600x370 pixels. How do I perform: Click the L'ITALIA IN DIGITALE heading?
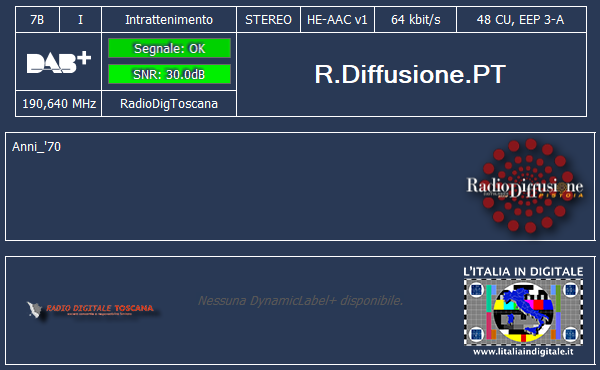(523, 272)
